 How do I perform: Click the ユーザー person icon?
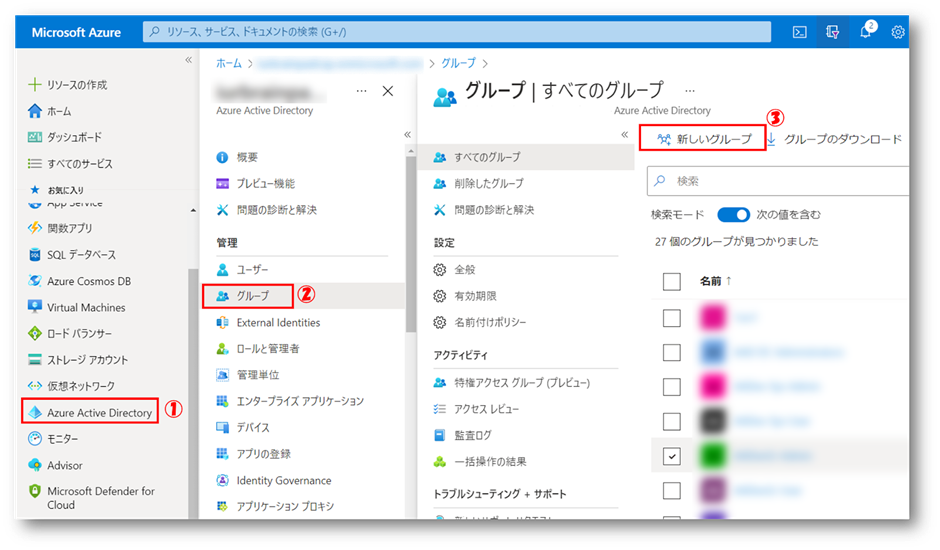222,269
